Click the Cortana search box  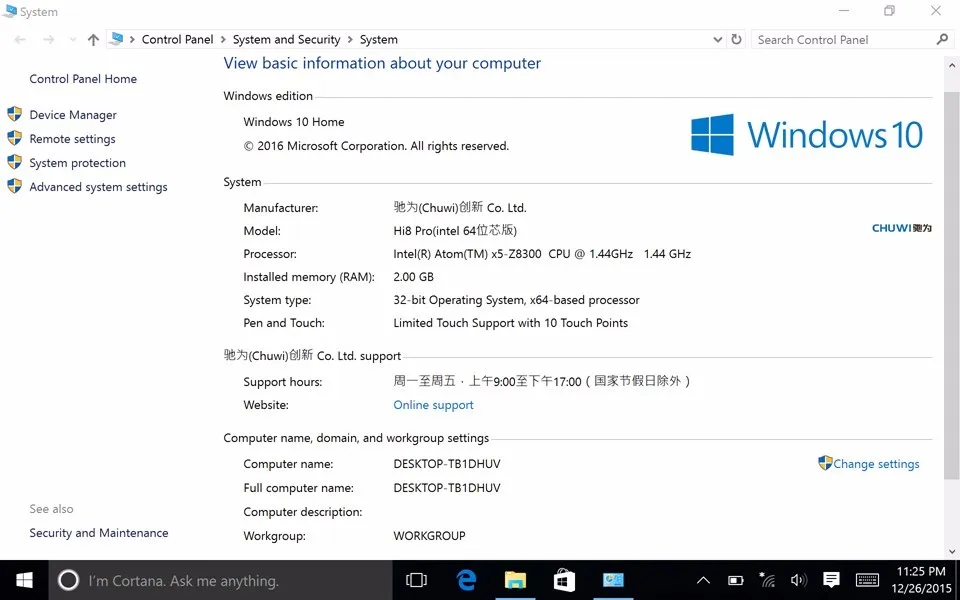pyautogui.click(x=220, y=580)
